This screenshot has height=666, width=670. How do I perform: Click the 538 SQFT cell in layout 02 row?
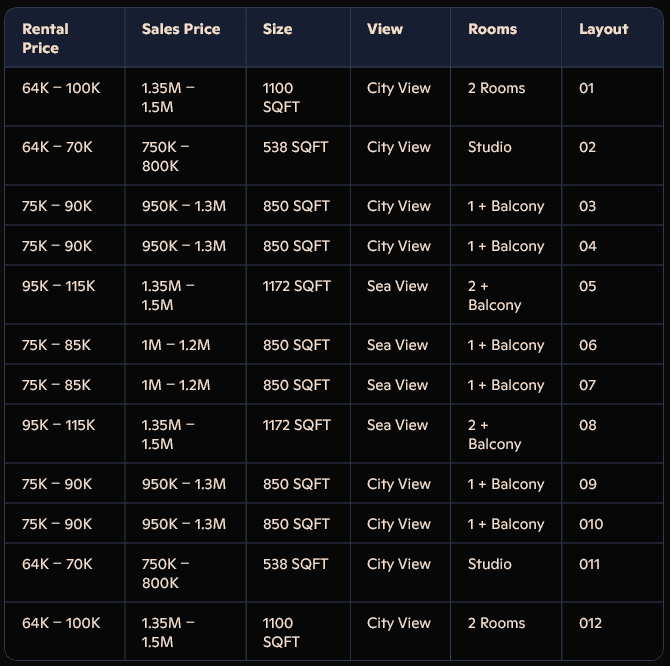tap(295, 147)
